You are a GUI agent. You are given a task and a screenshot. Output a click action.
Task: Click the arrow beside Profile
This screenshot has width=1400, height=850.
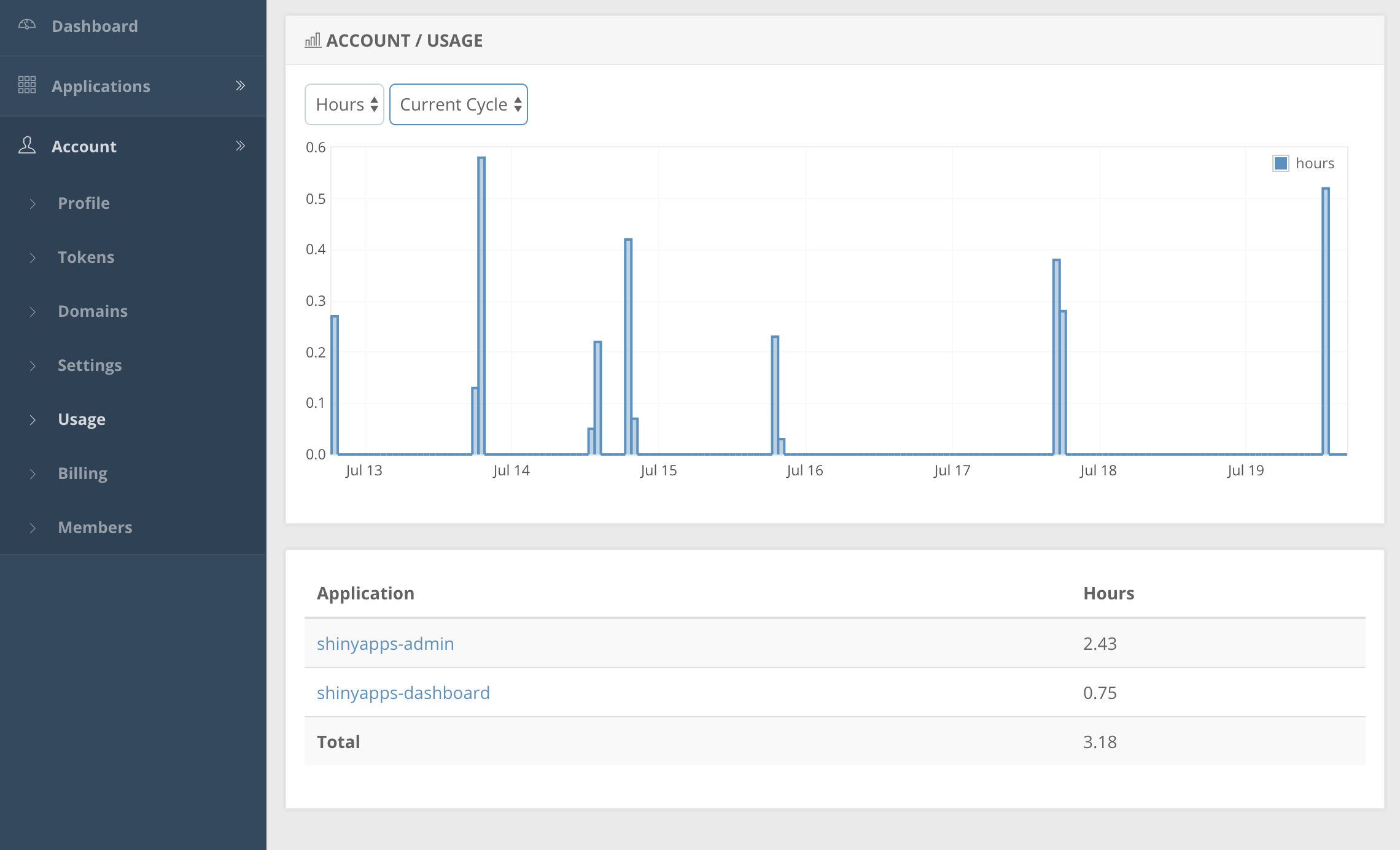(x=33, y=203)
